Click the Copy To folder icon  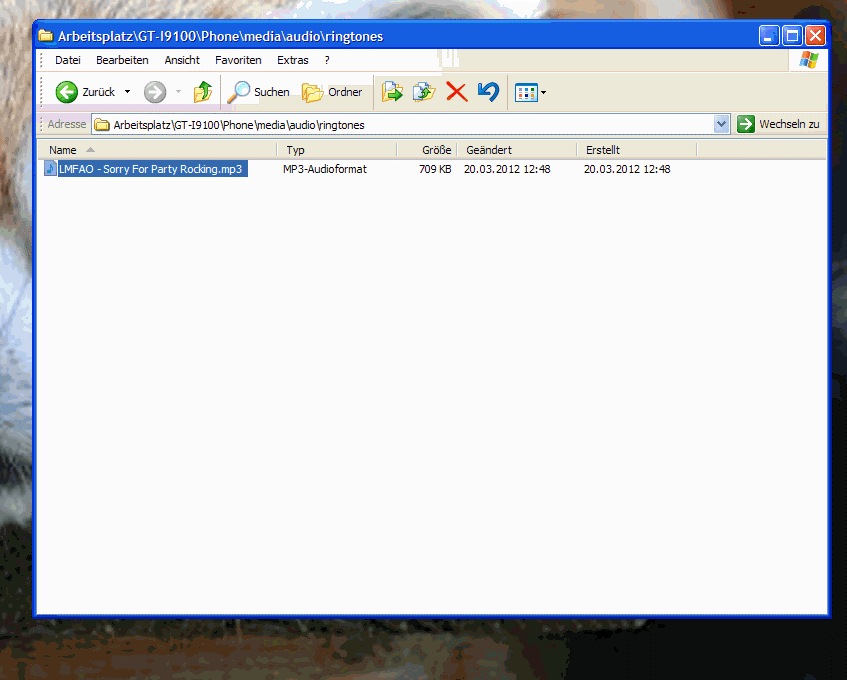tap(424, 92)
